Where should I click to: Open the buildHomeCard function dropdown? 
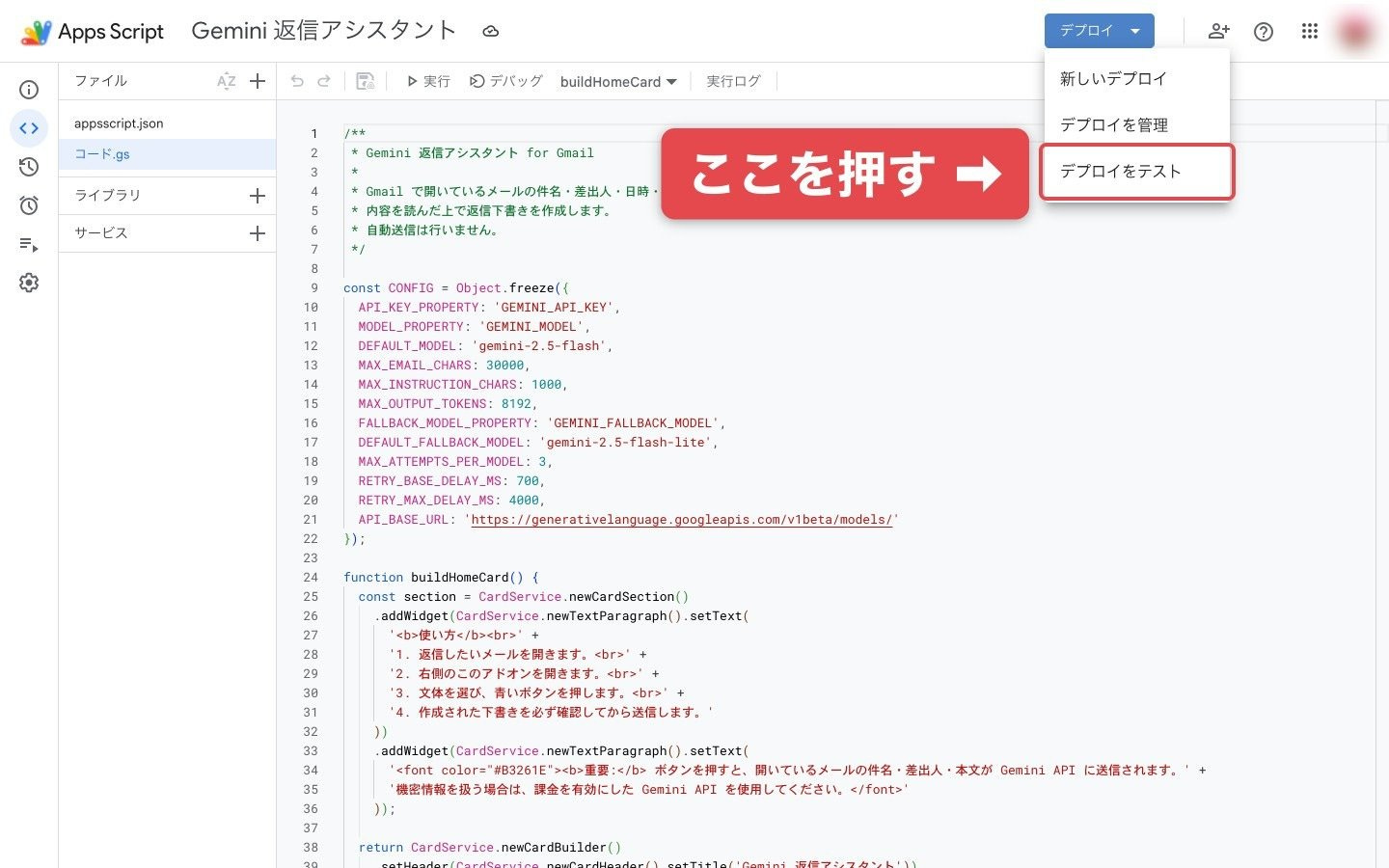click(618, 82)
